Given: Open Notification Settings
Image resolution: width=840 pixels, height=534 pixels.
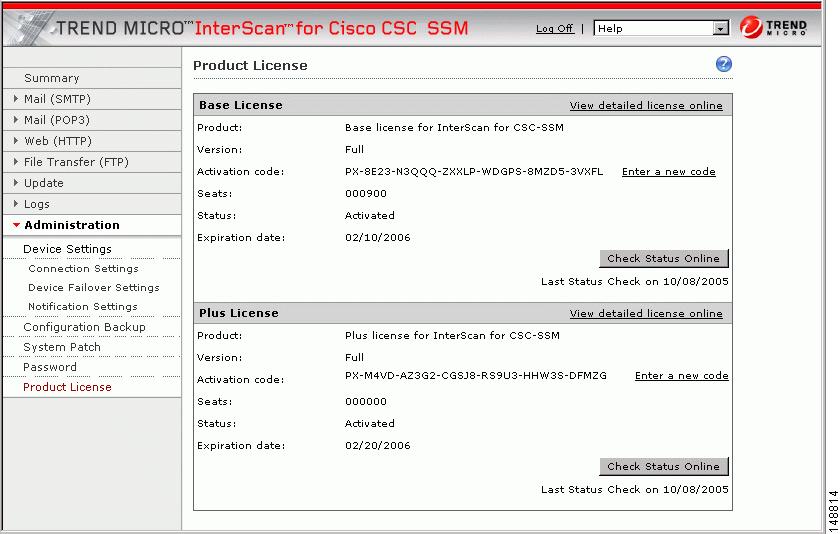Looking at the screenshot, I should coord(82,306).
